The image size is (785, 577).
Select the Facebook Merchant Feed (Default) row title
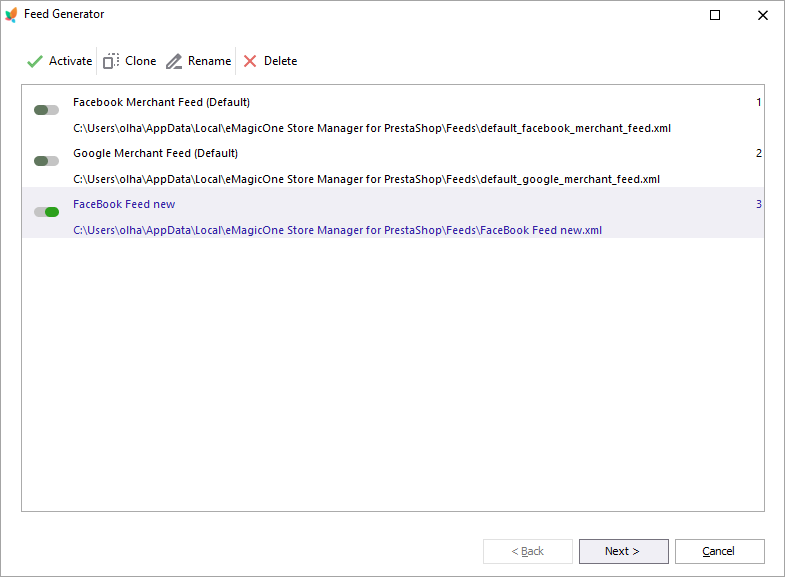coord(161,102)
